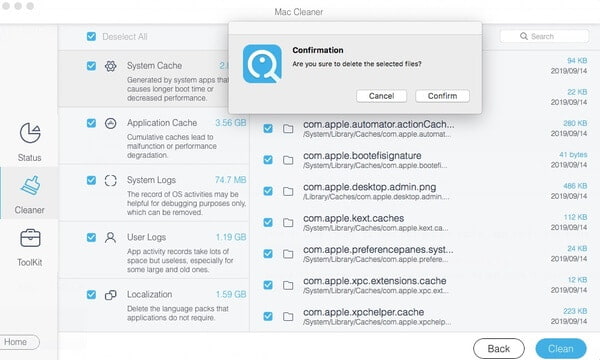600x360 pixels.
Task: Cancel the deletion confirmation dialog
Action: pos(381,96)
